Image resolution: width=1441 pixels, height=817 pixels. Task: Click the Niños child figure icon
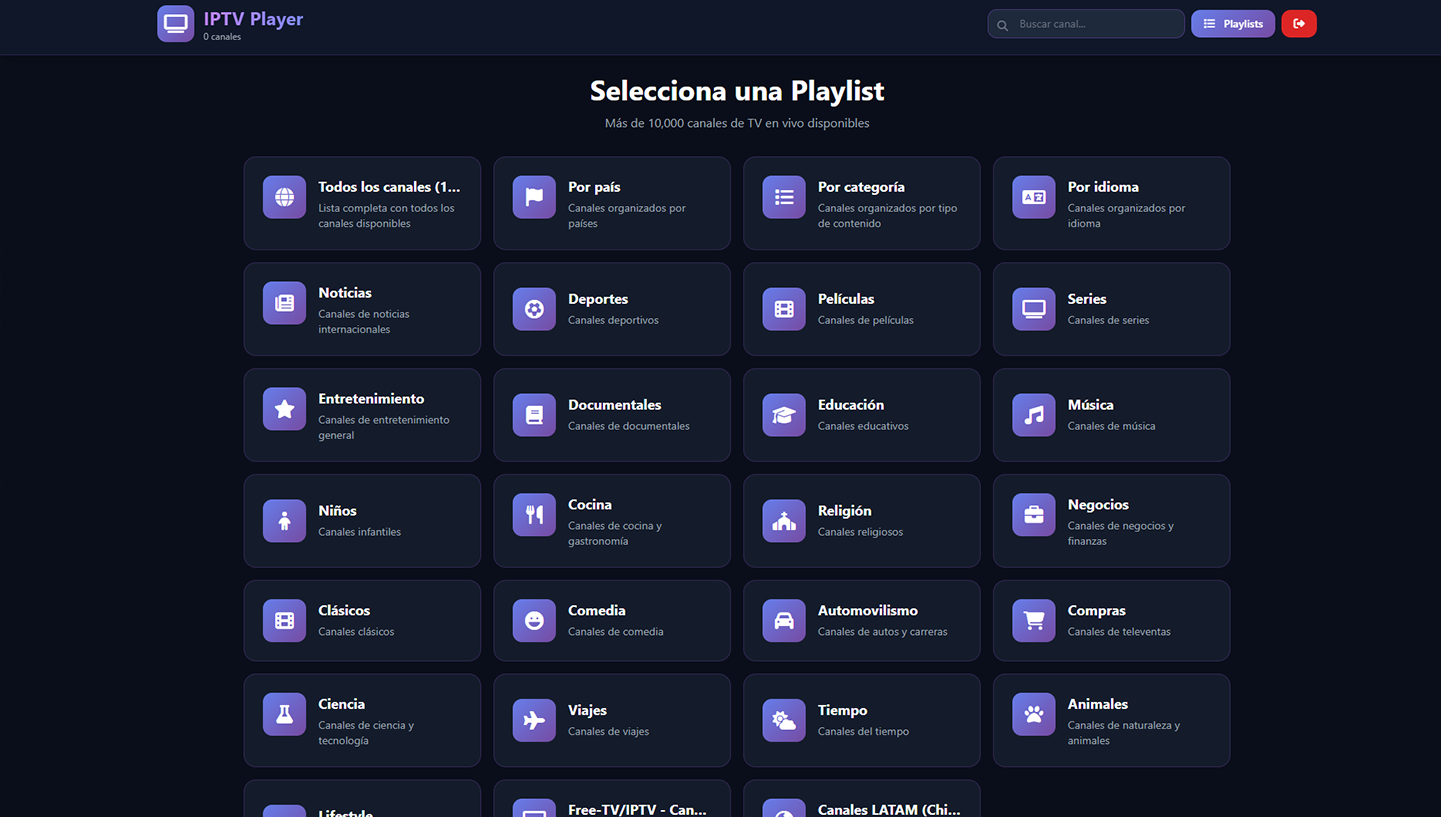284,521
